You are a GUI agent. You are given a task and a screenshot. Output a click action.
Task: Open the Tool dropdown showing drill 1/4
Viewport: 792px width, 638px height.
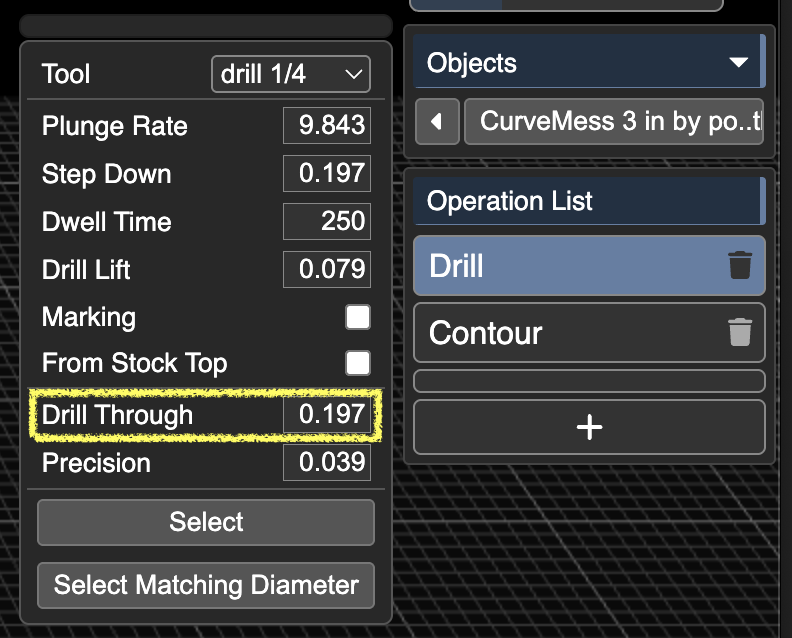pyautogui.click(x=290, y=74)
